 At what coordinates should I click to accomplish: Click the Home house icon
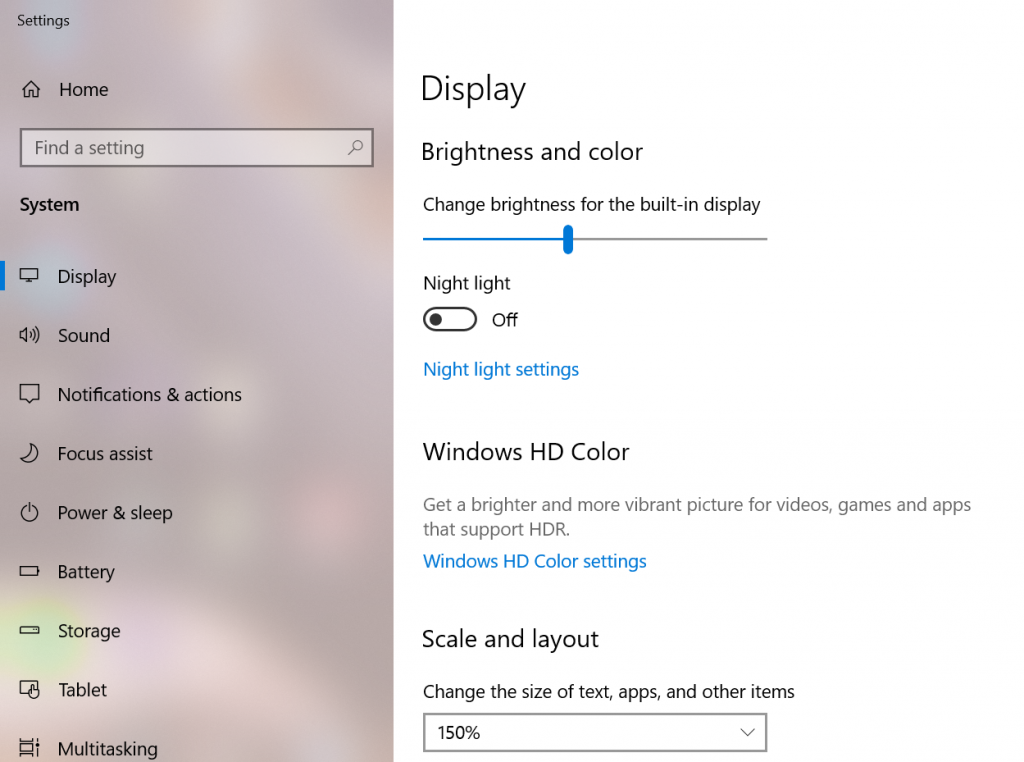coord(31,89)
